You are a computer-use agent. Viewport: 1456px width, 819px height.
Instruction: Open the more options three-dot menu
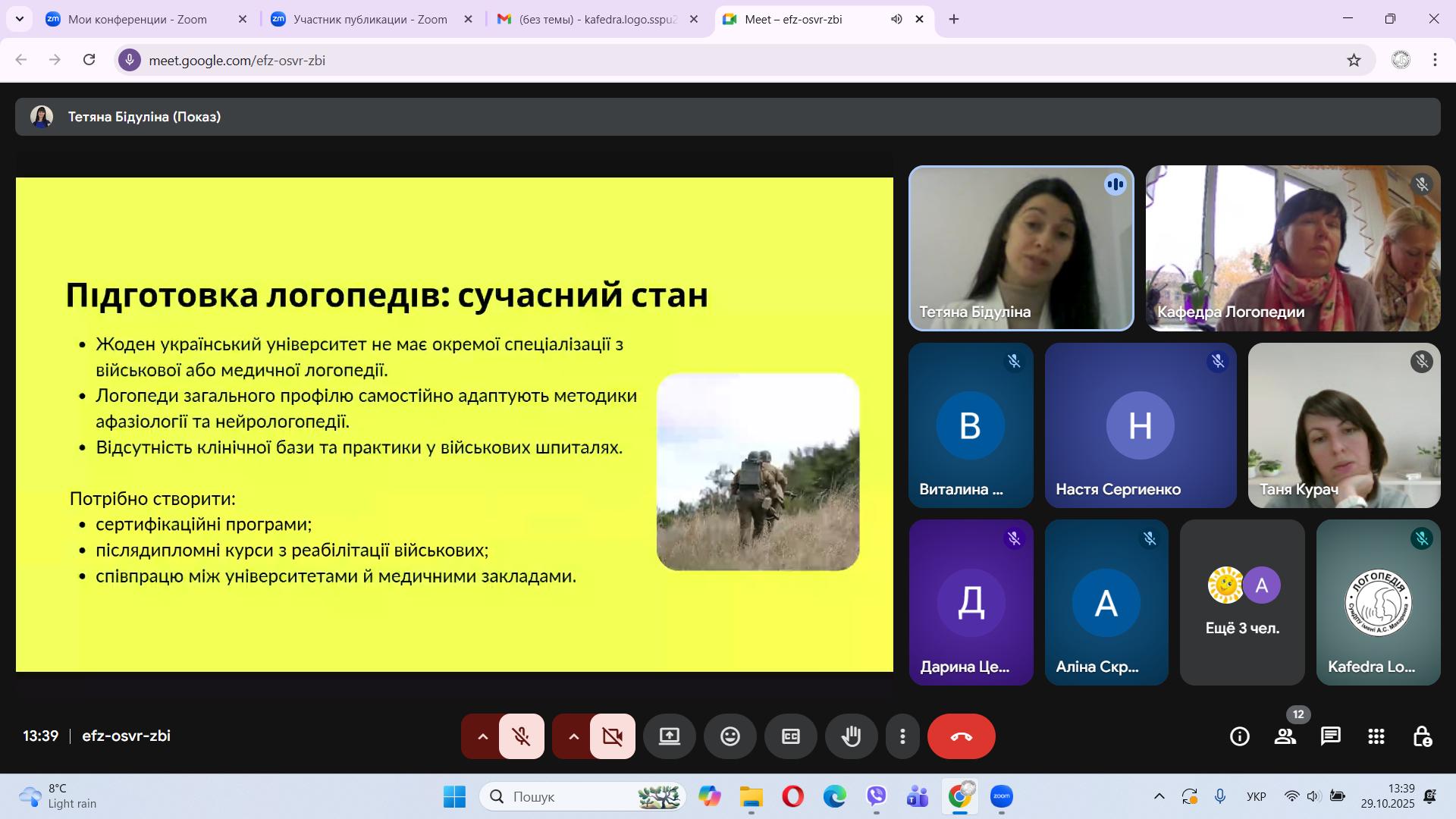pyautogui.click(x=902, y=736)
